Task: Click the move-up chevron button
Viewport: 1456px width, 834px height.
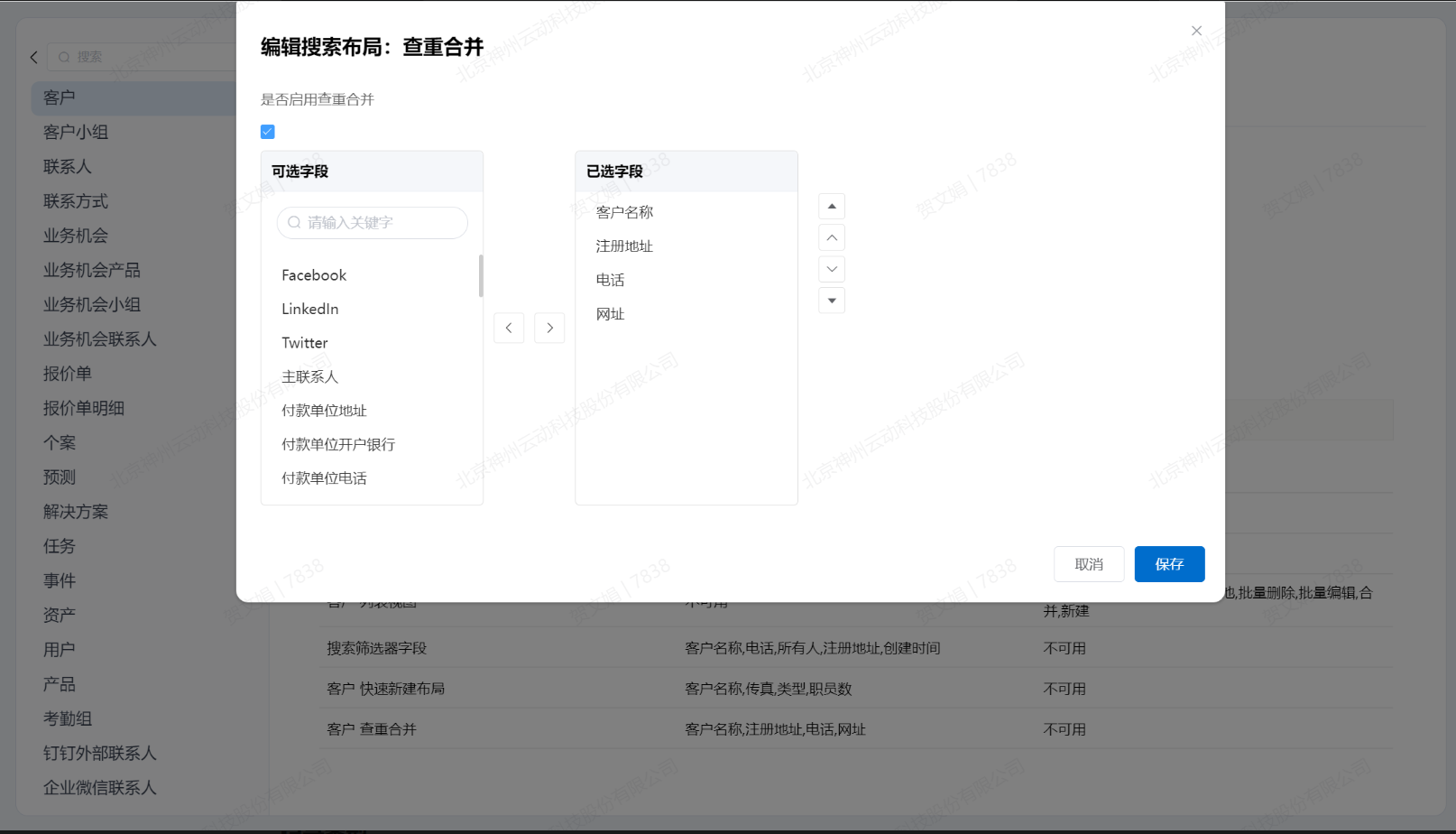Action: click(831, 238)
